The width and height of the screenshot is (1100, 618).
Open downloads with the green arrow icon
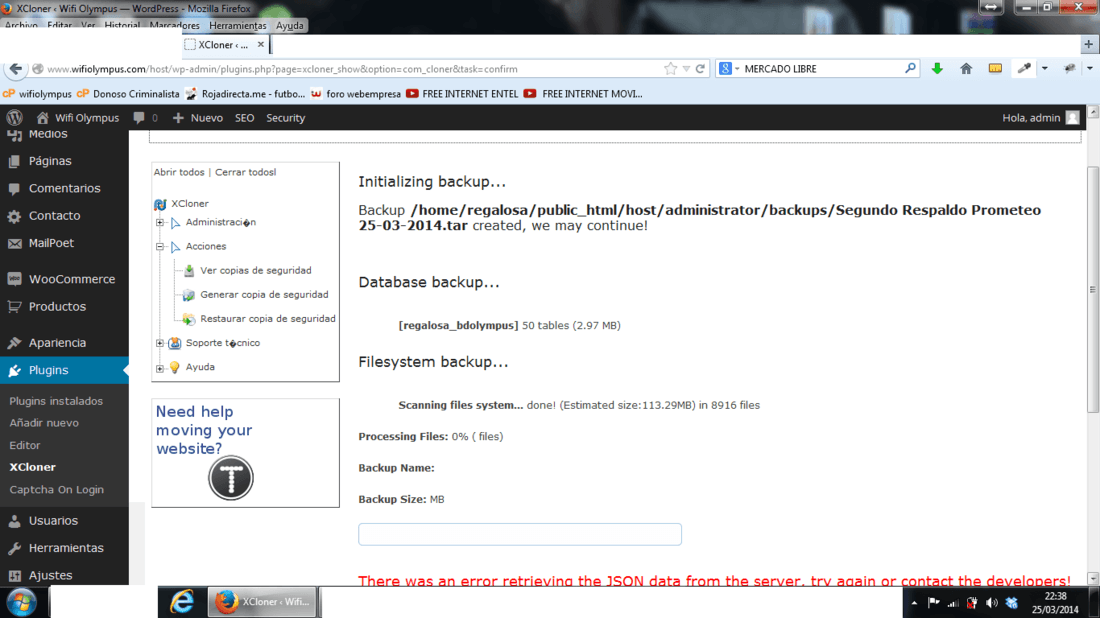(937, 69)
